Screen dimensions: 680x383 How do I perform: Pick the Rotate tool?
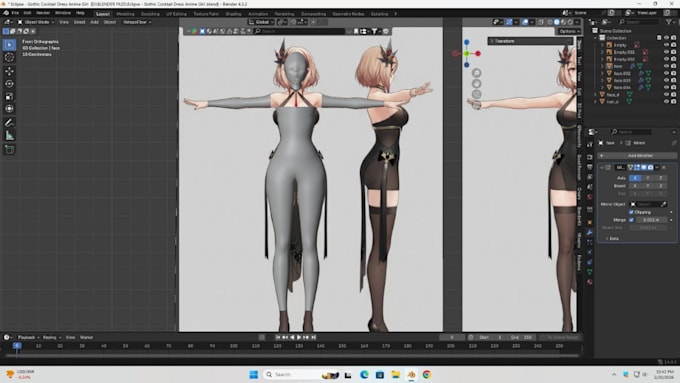tap(9, 84)
